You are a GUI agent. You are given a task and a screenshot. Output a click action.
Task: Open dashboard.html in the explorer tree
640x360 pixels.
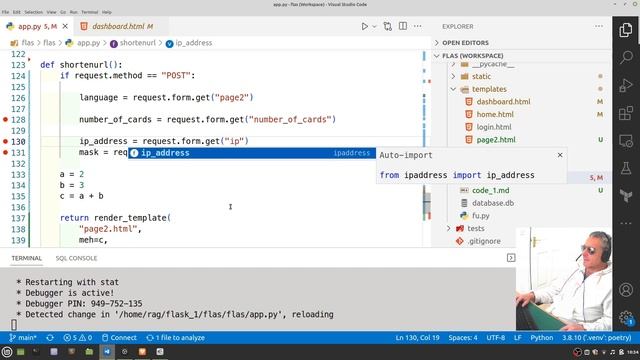(x=503, y=102)
